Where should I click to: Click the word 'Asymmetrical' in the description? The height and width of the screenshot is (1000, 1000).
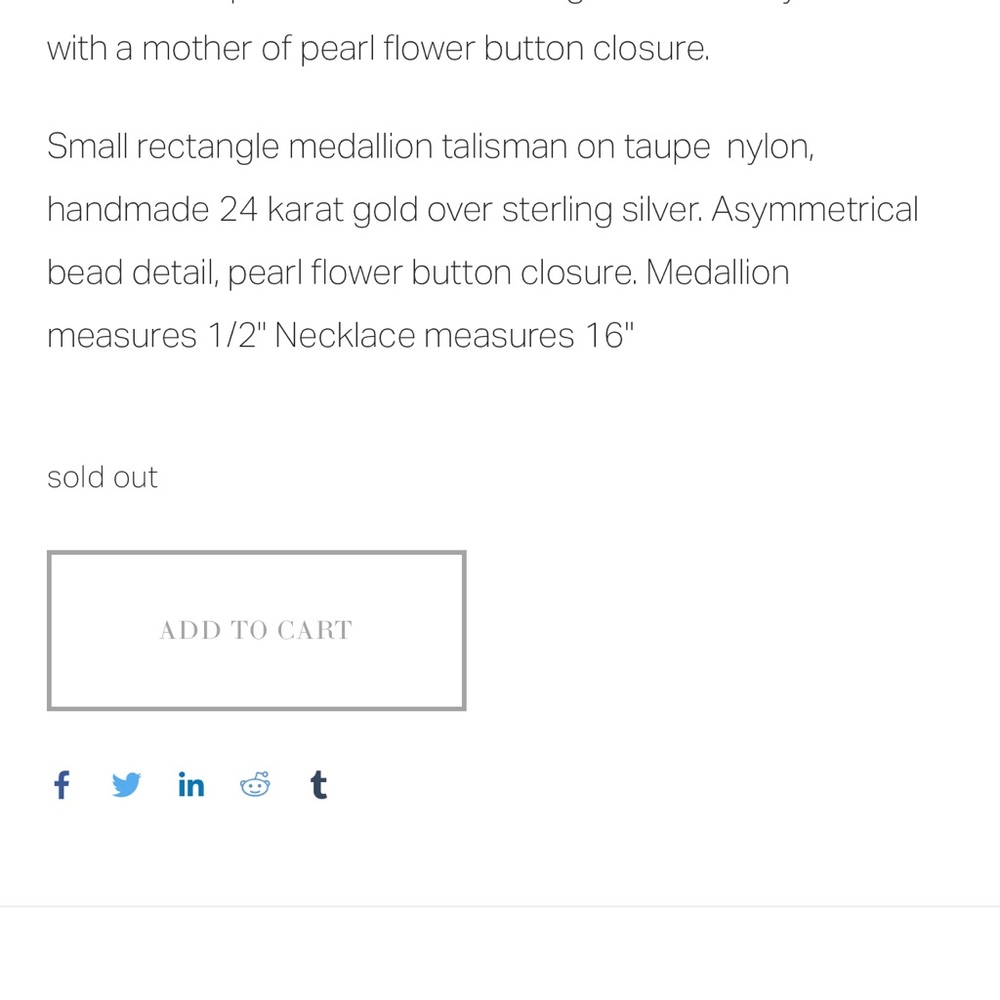coord(814,210)
